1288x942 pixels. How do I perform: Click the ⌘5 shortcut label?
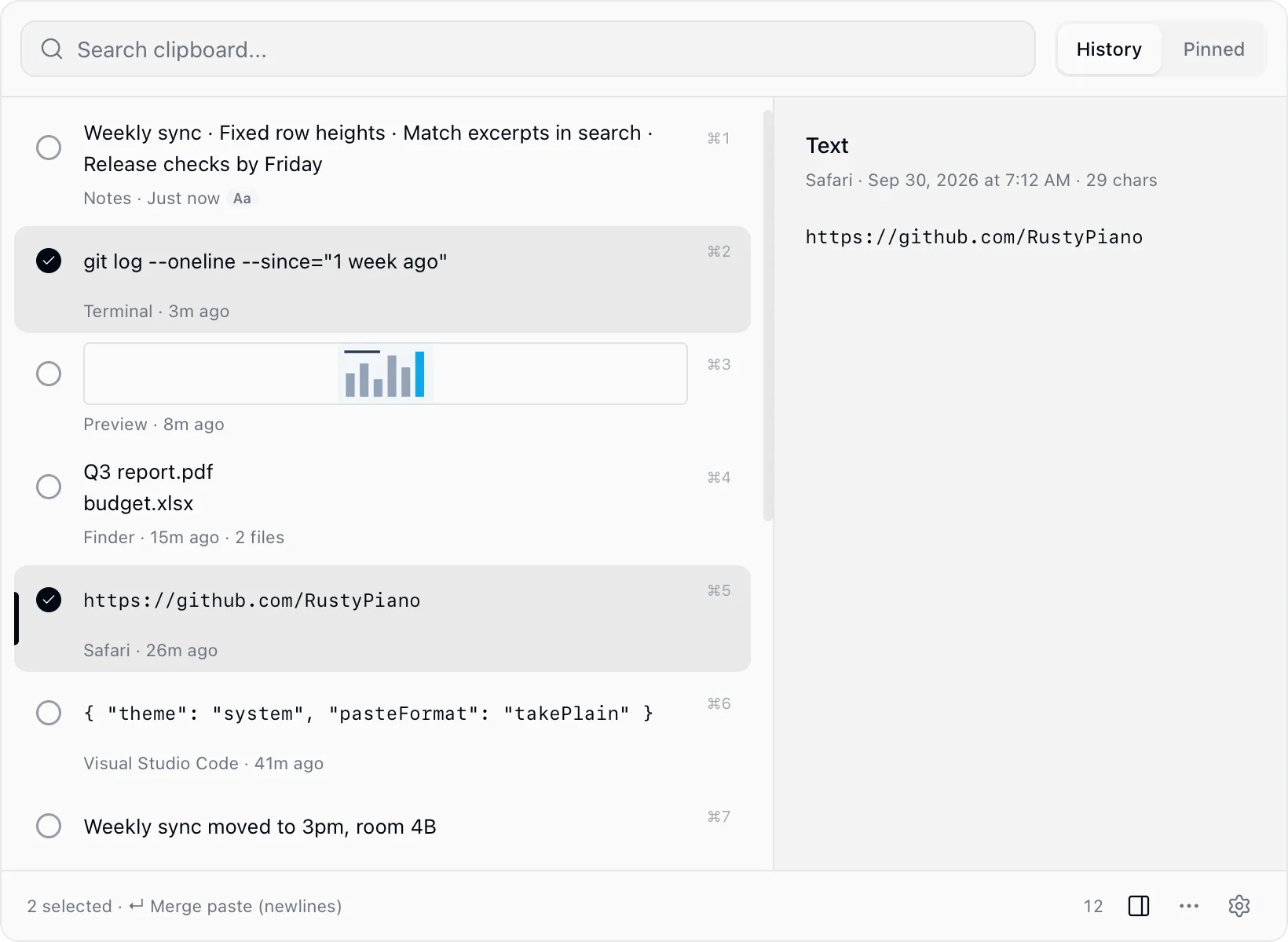(x=719, y=590)
